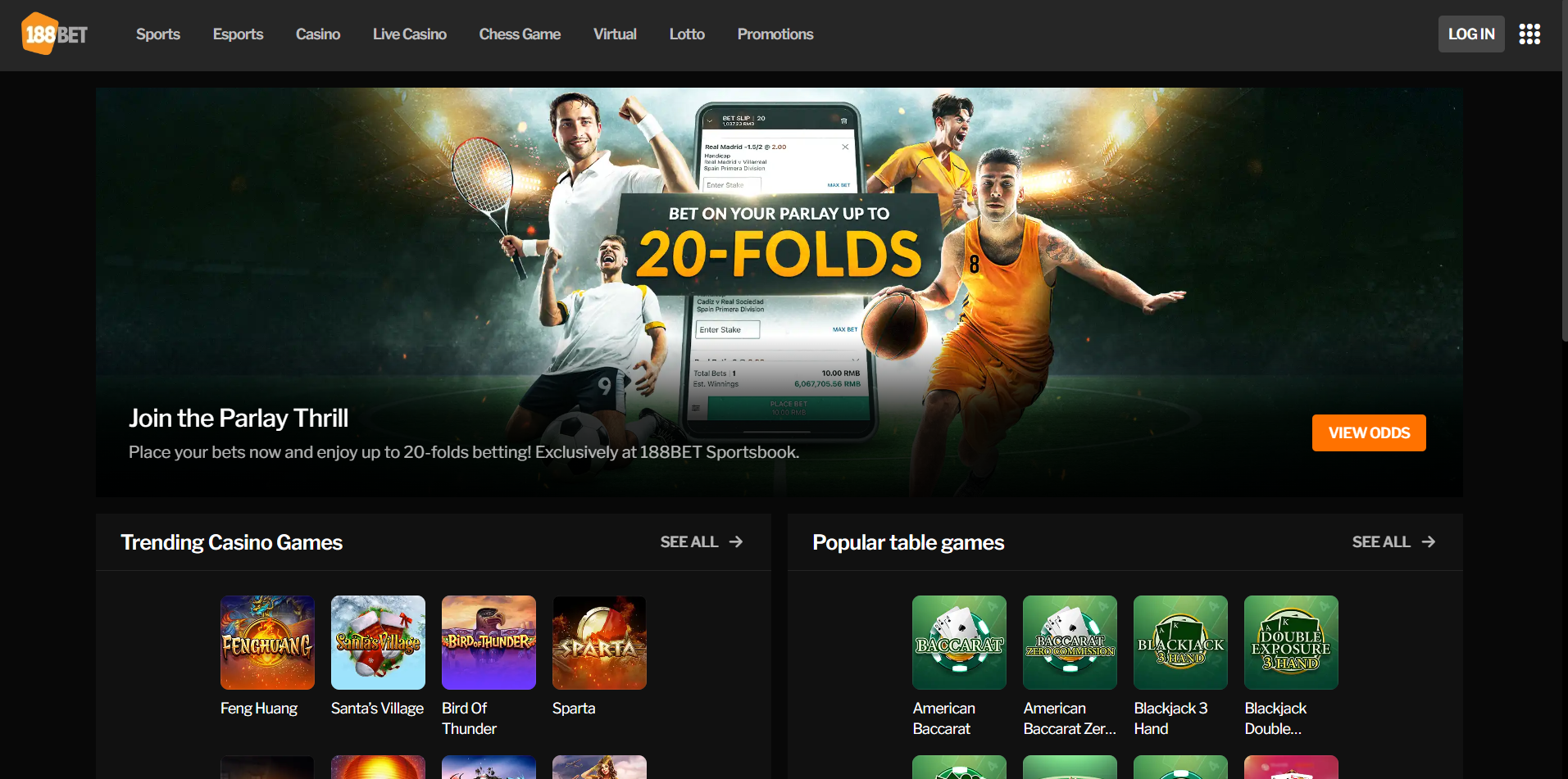Image resolution: width=1568 pixels, height=779 pixels.
Task: Open the apps grid menu icon
Action: 1529,34
